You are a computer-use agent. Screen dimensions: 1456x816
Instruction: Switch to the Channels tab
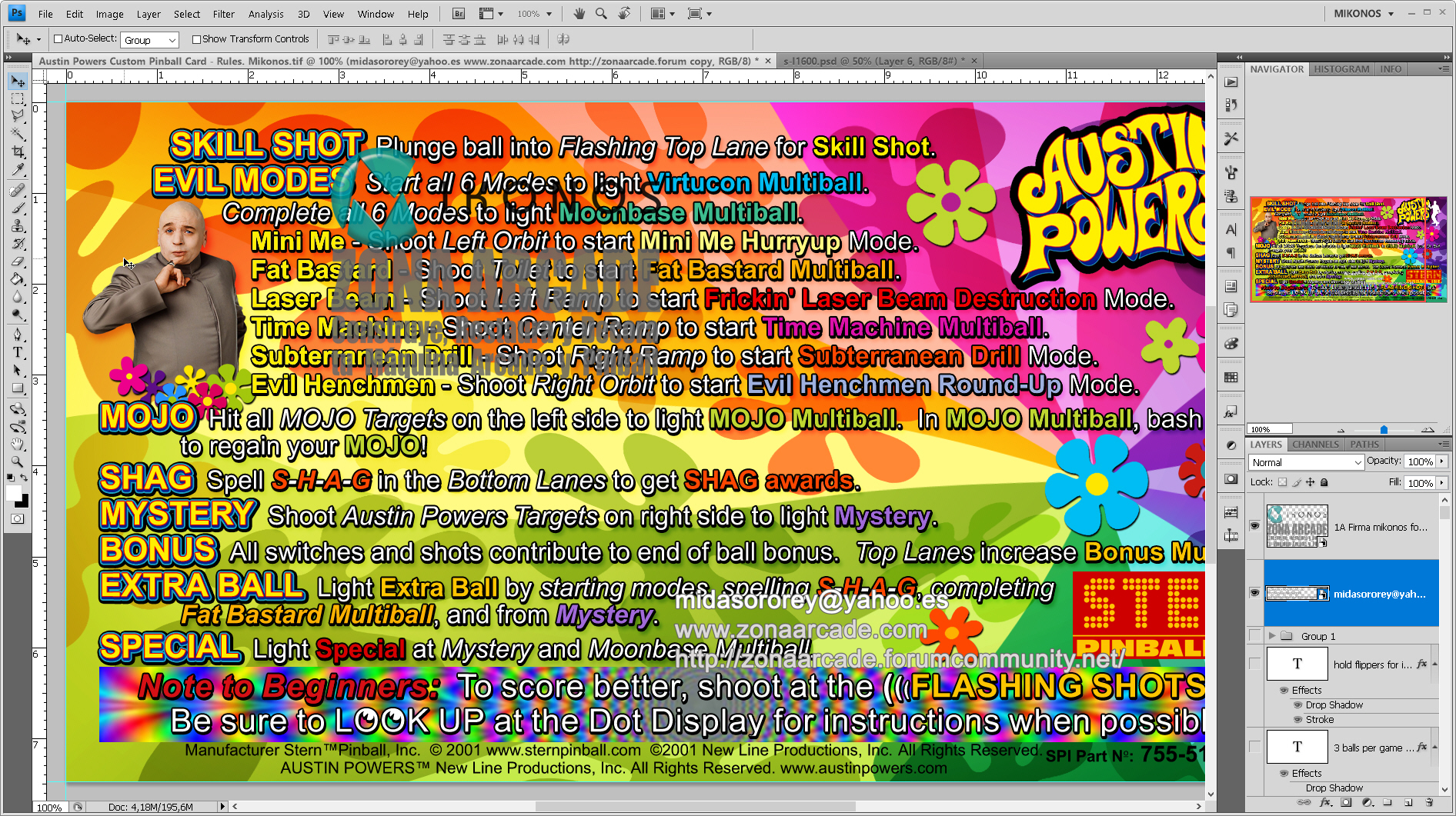pyautogui.click(x=1315, y=445)
